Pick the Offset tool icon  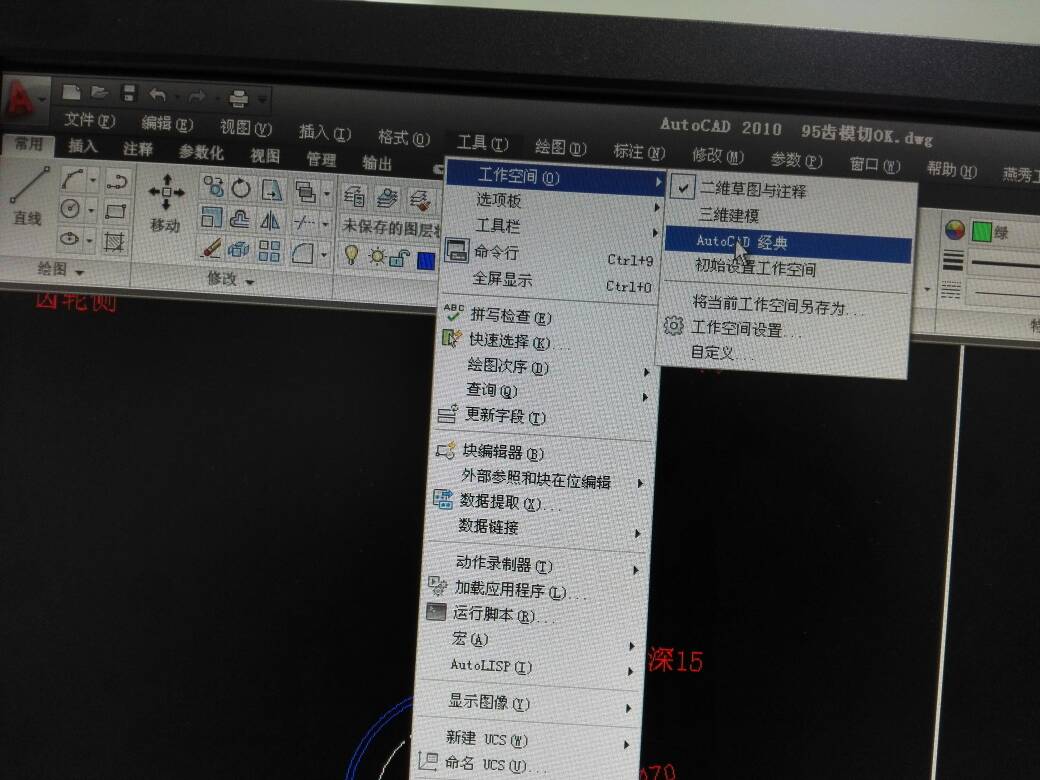click(239, 219)
